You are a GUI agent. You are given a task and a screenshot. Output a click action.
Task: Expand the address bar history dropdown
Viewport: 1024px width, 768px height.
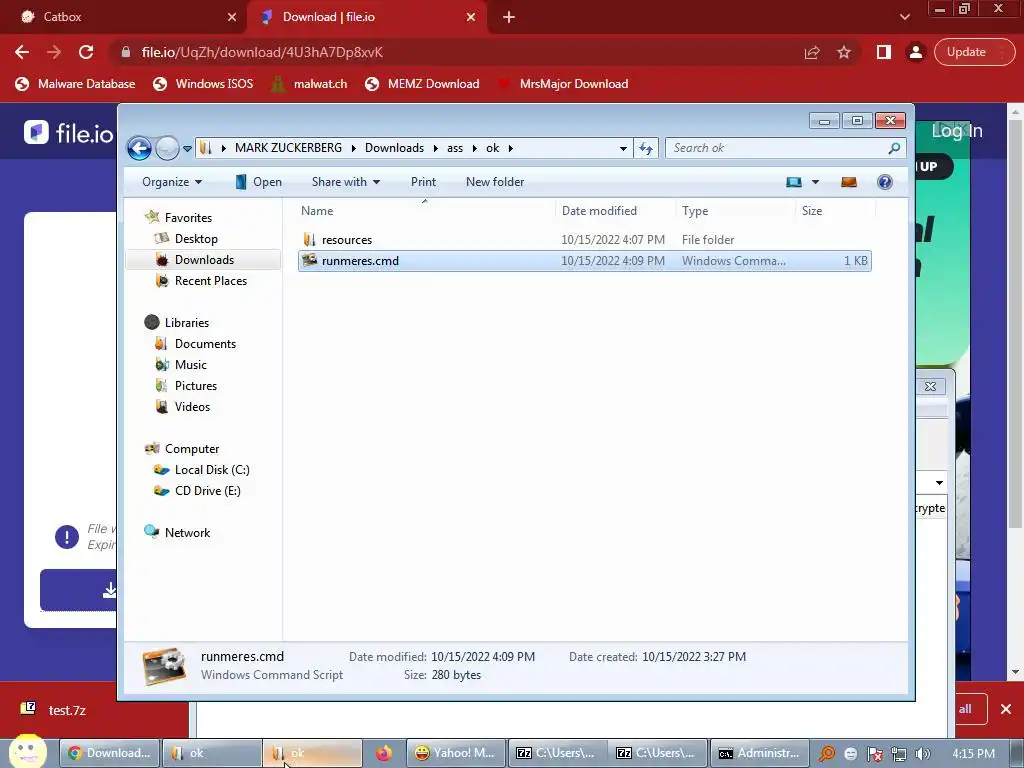(623, 149)
